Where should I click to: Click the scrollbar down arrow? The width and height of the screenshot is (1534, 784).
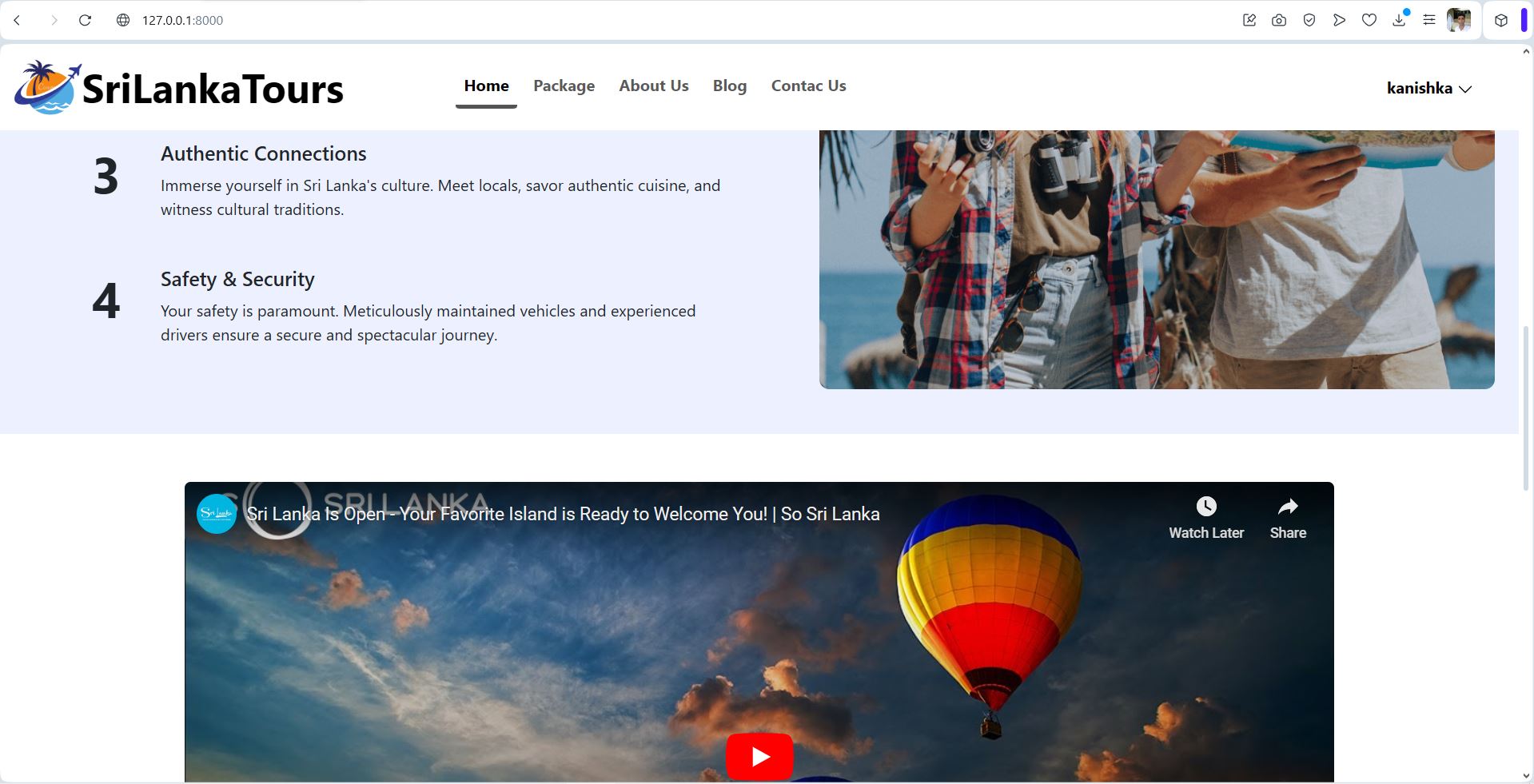click(1525, 776)
